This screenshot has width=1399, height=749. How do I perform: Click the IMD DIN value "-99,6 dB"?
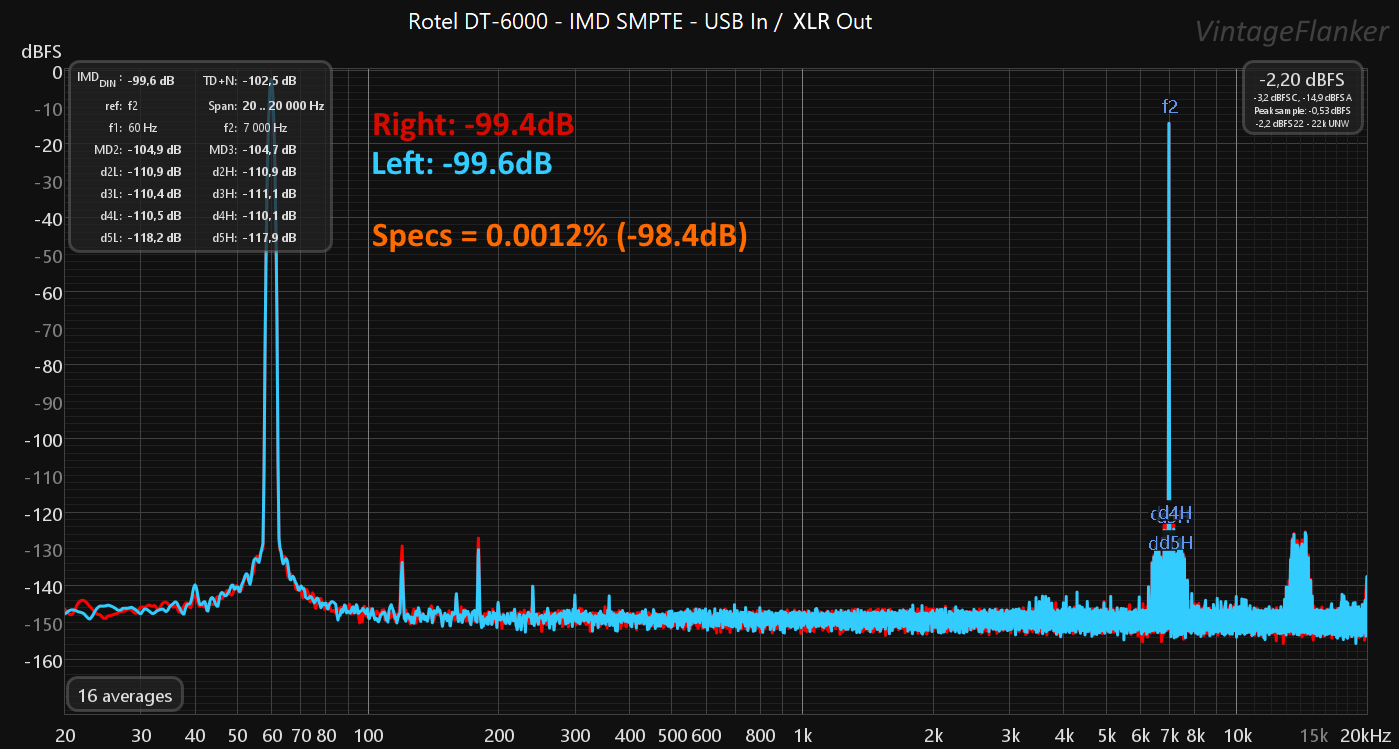tap(151, 80)
